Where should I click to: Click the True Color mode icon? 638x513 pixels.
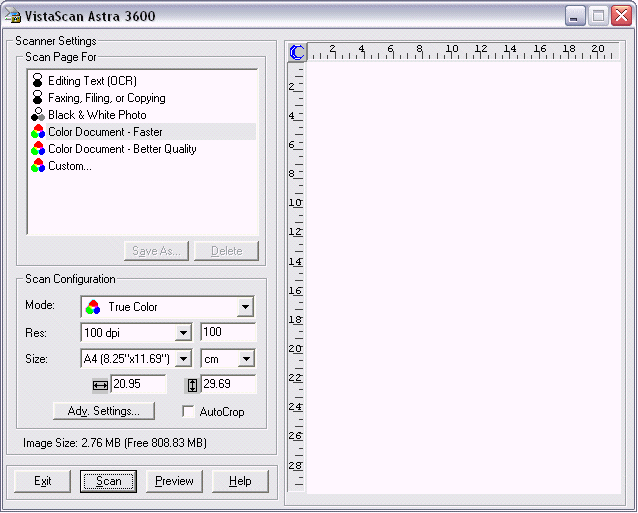(x=93, y=307)
